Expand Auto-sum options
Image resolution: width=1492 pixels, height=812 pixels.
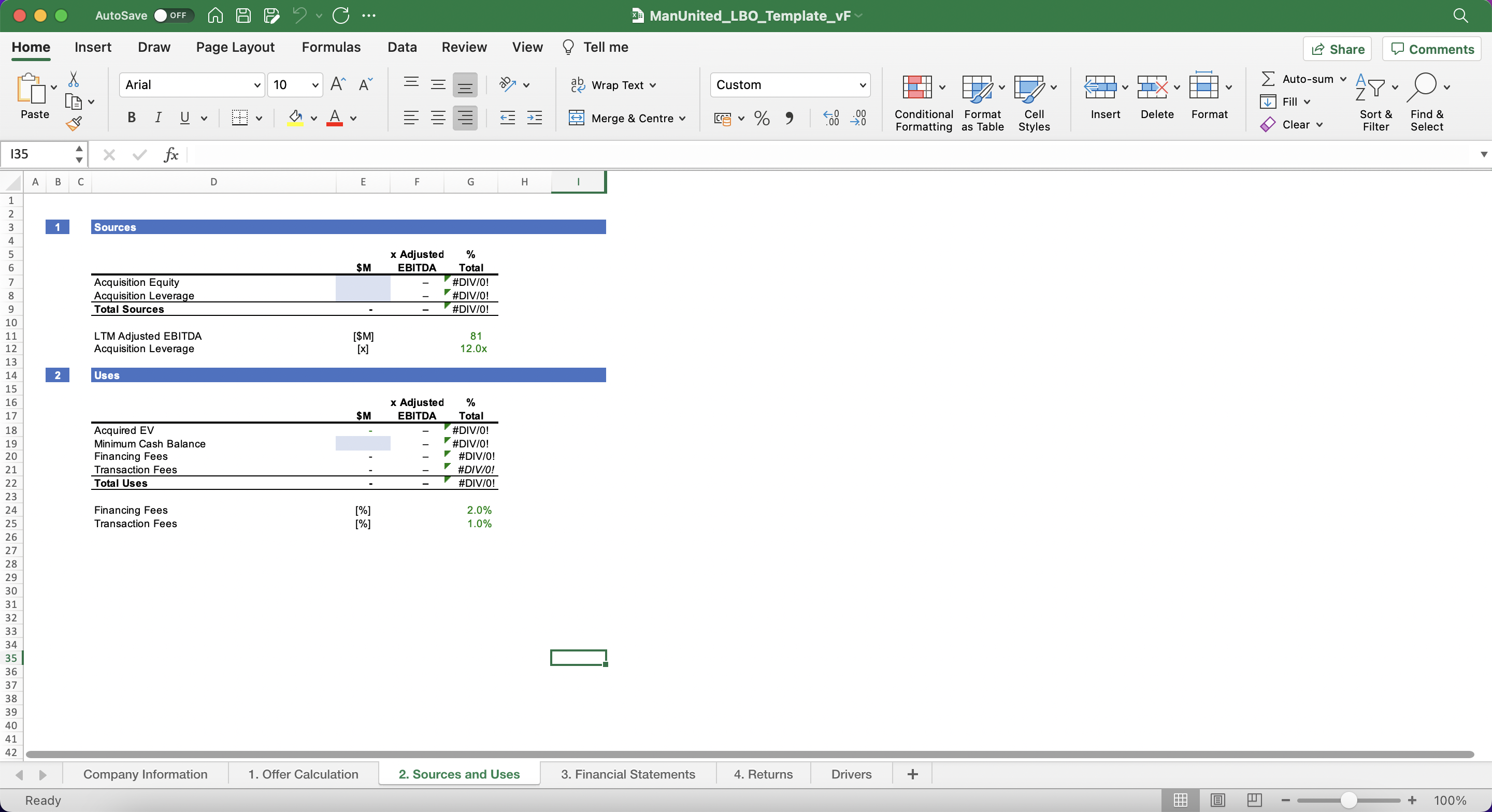click(1343, 79)
